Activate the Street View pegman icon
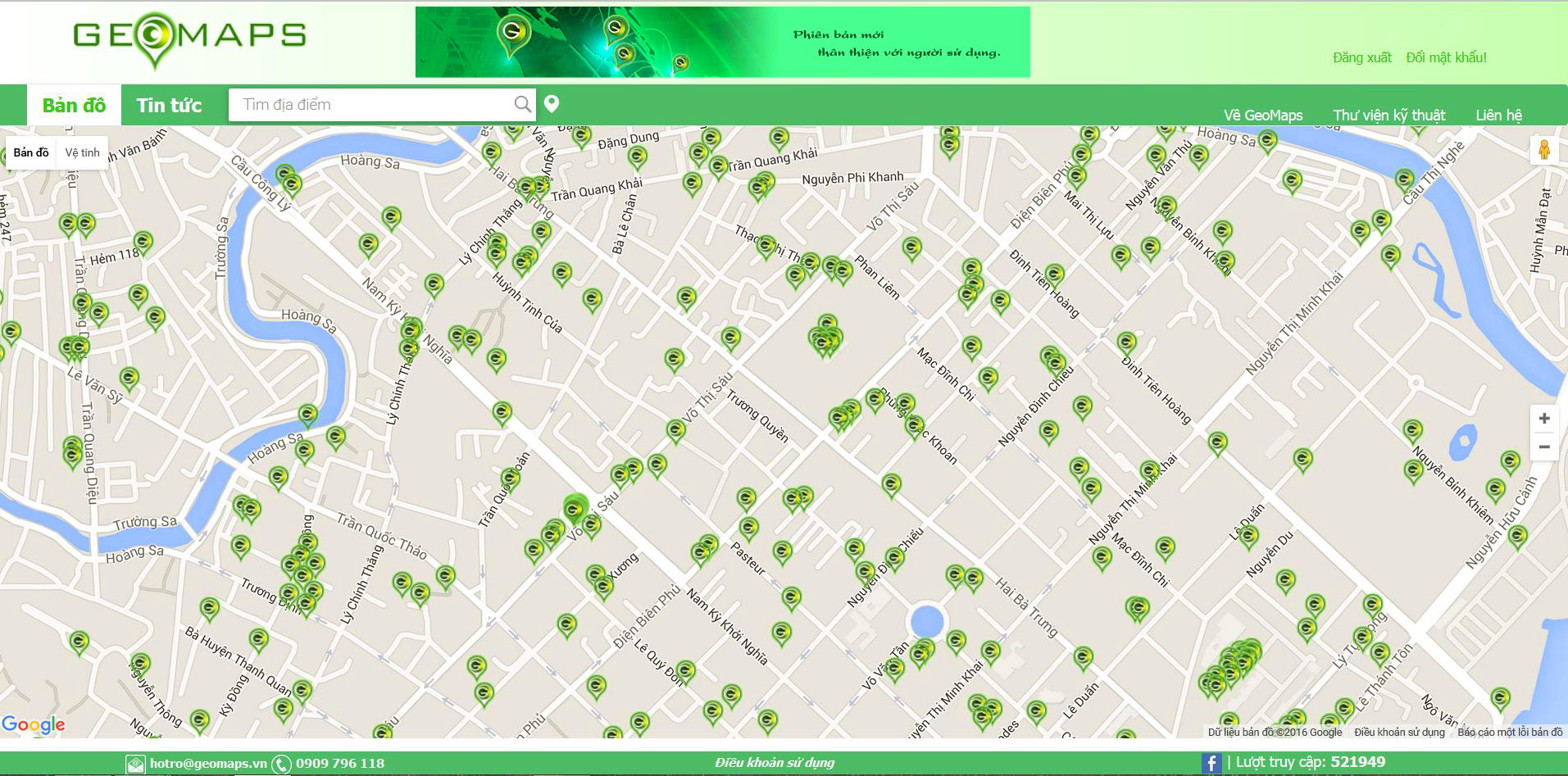 (x=1544, y=151)
